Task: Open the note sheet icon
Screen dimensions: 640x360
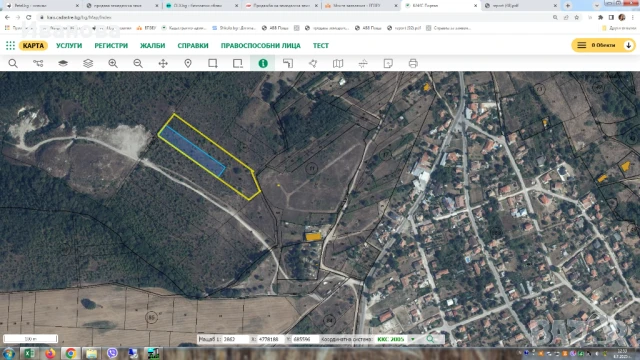Action: [x=388, y=63]
